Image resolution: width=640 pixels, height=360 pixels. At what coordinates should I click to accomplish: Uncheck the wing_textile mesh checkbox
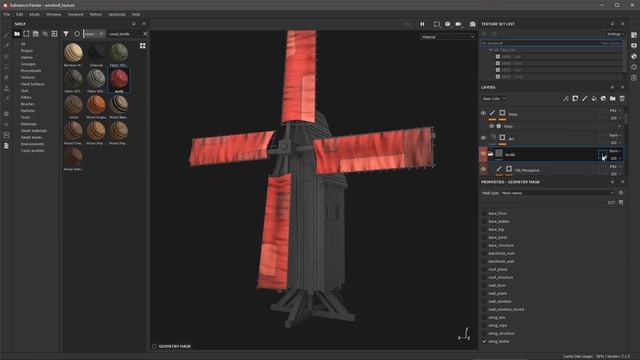[x=484, y=341]
